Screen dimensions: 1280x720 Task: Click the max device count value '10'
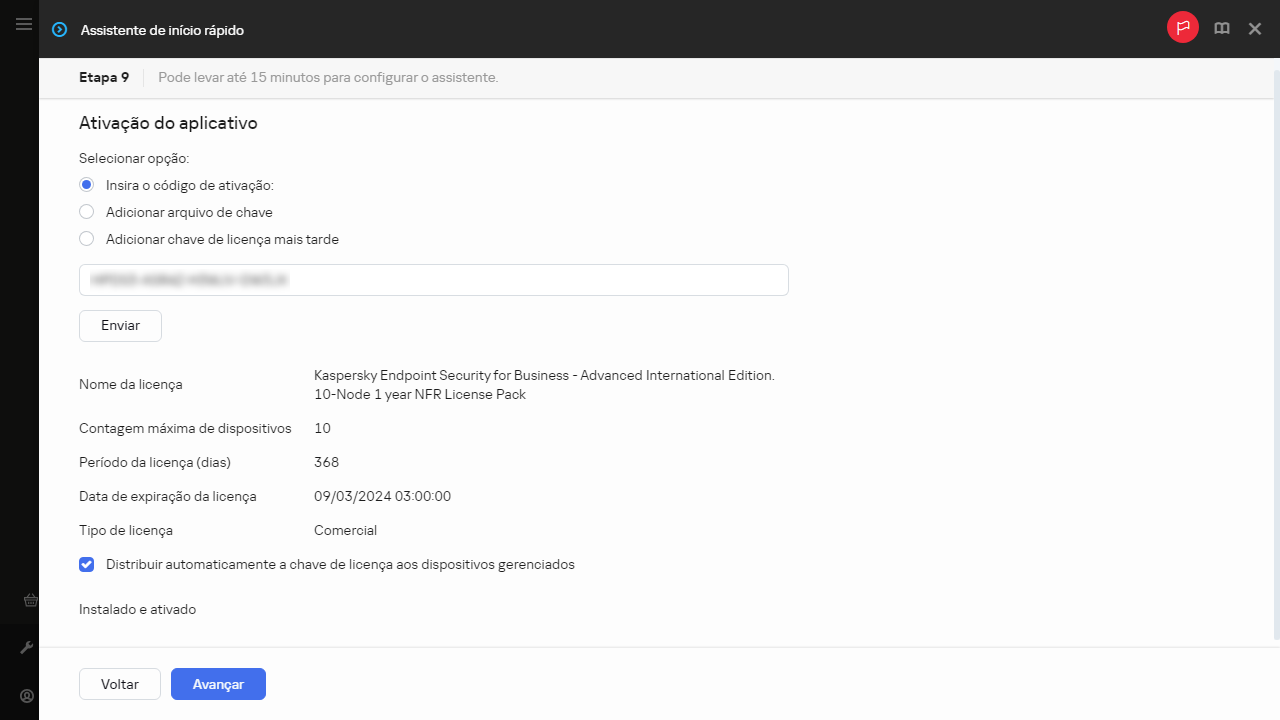(x=322, y=428)
